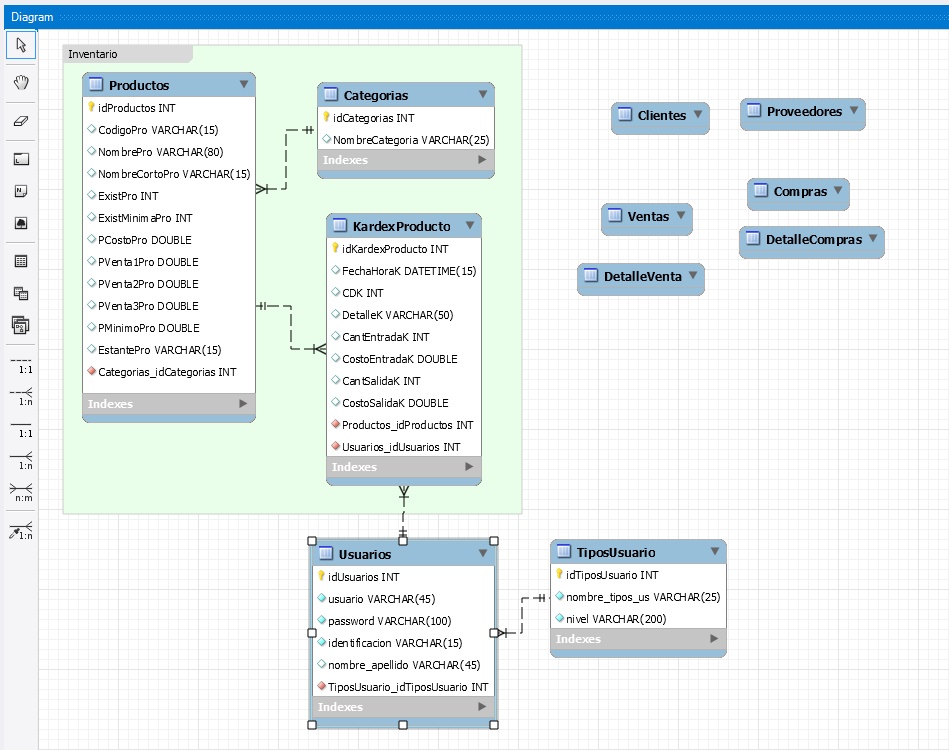Pick the place new view tool
This screenshot has height=750, width=949.
point(21,293)
